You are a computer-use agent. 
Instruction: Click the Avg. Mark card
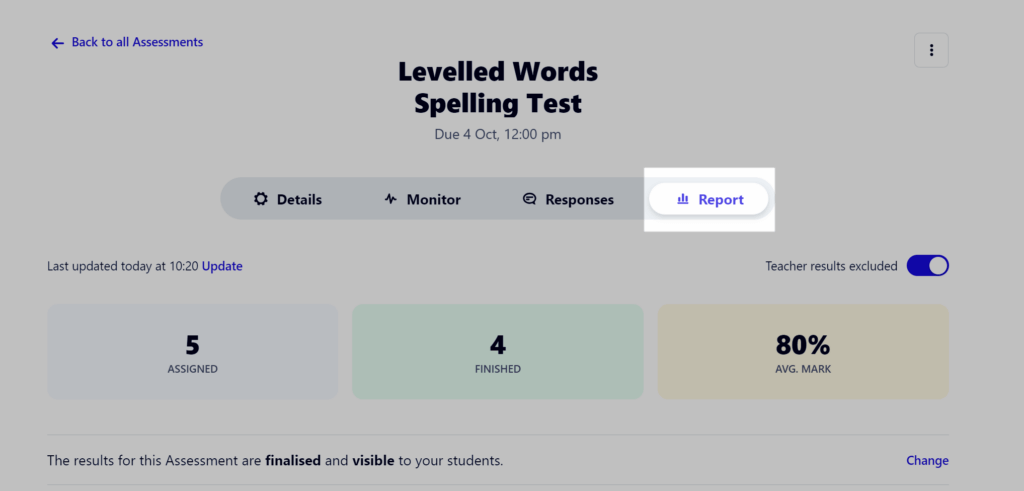(803, 352)
